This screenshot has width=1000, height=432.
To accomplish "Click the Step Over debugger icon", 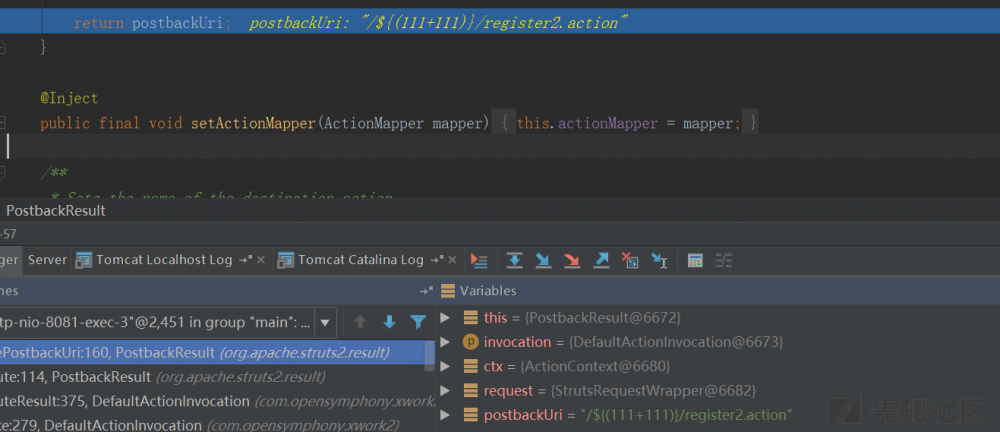I will tap(514, 260).
